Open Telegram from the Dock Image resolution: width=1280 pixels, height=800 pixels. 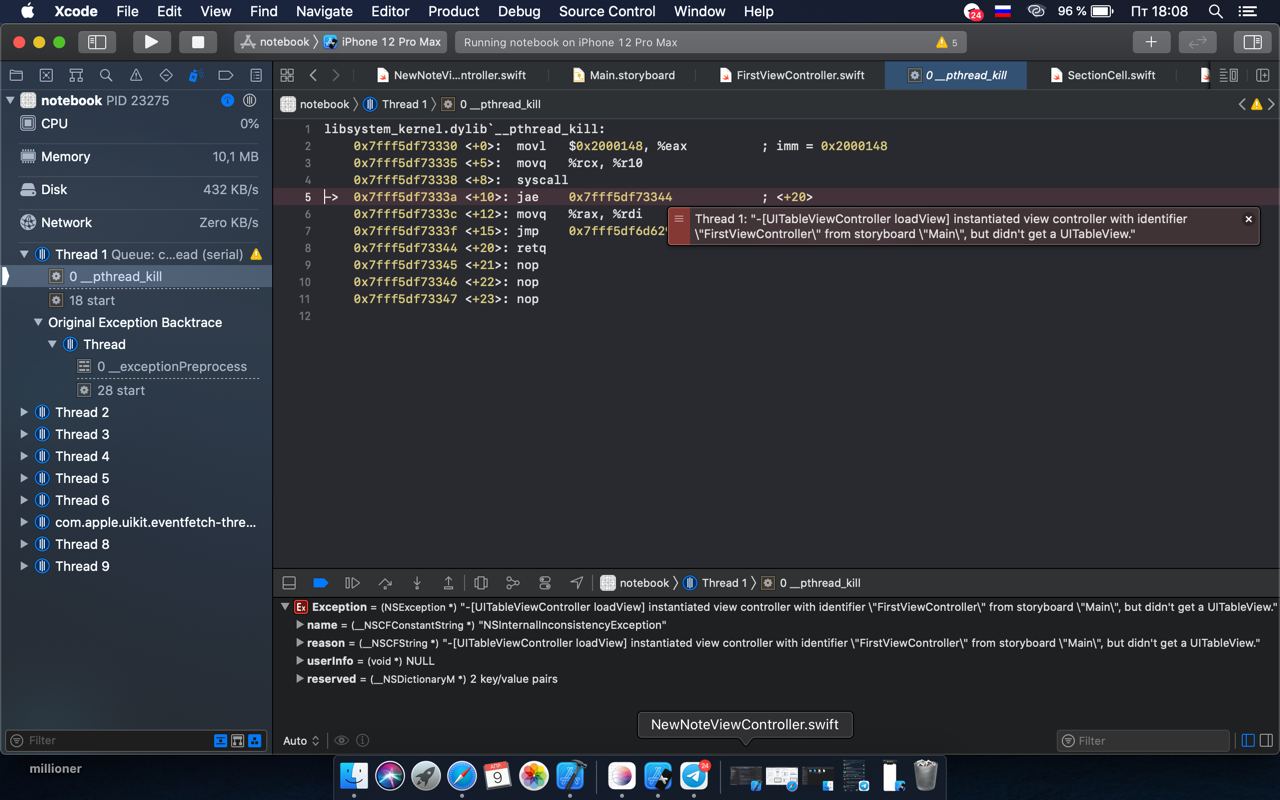pyautogui.click(x=695, y=775)
